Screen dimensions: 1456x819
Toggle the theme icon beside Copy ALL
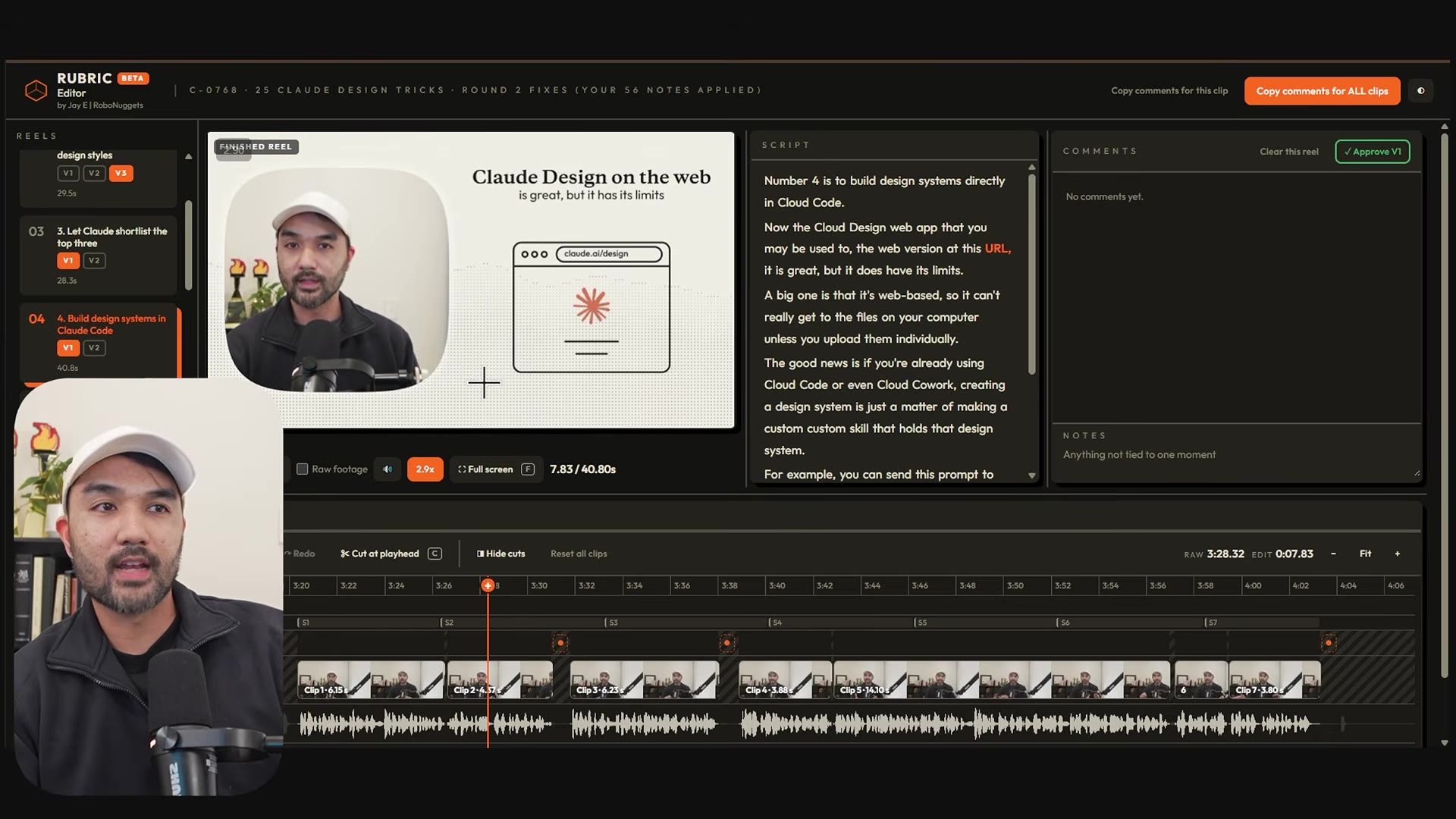(x=1421, y=91)
